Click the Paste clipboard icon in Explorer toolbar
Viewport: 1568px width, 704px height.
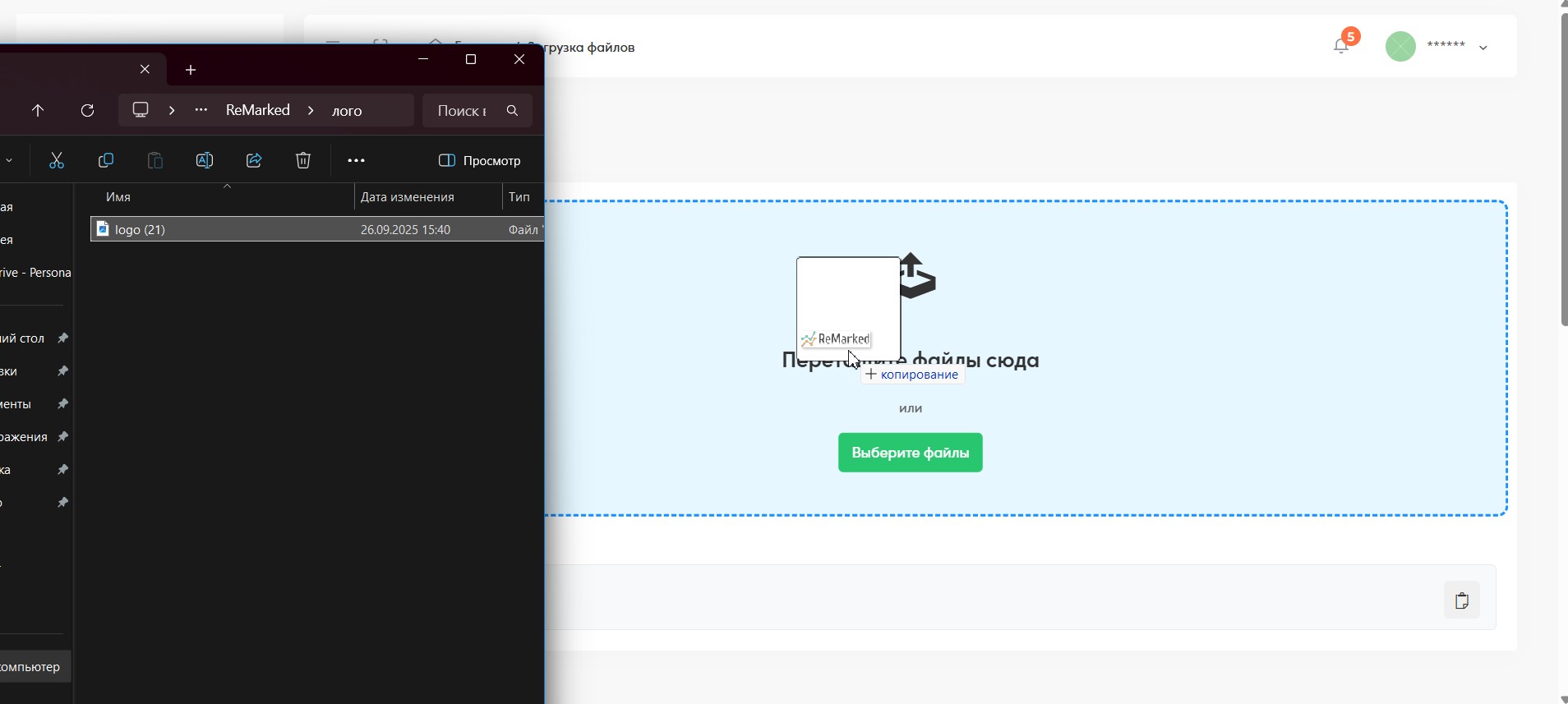click(x=155, y=160)
